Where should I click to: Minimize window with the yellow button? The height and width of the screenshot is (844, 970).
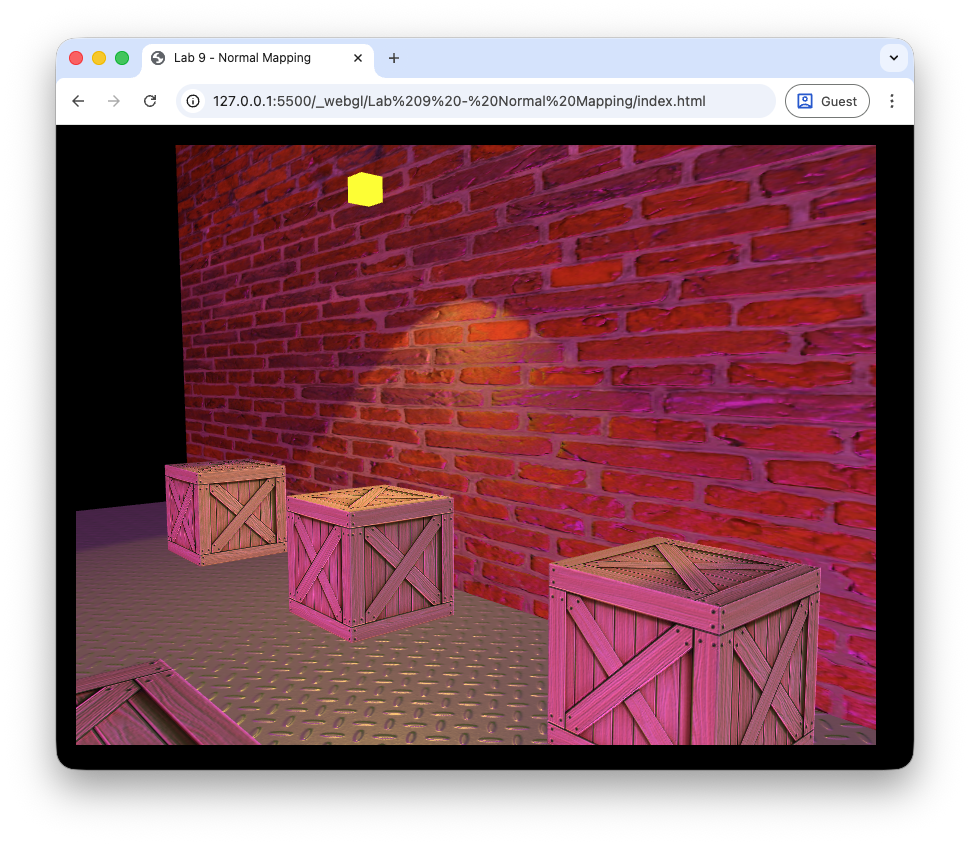click(x=99, y=58)
